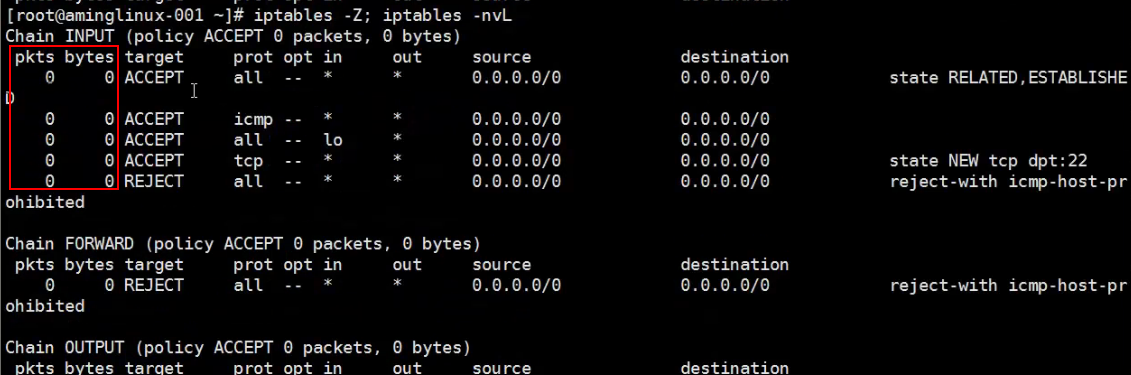Click 'source' header in INPUT chain

point(501,57)
